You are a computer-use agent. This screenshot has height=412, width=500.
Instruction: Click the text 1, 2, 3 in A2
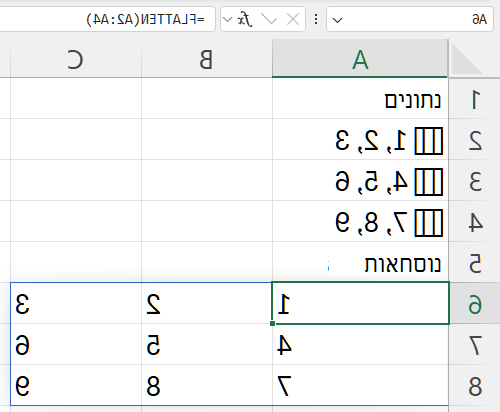tap(371, 141)
